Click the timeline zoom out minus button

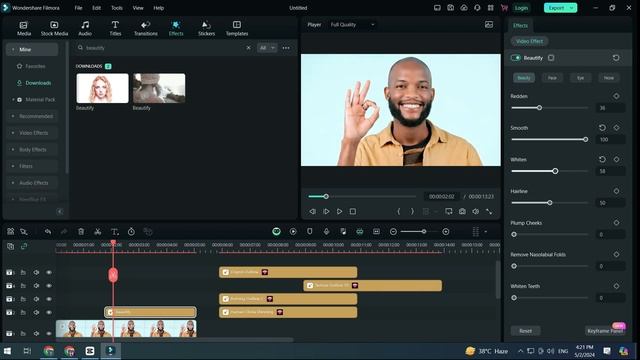click(393, 232)
